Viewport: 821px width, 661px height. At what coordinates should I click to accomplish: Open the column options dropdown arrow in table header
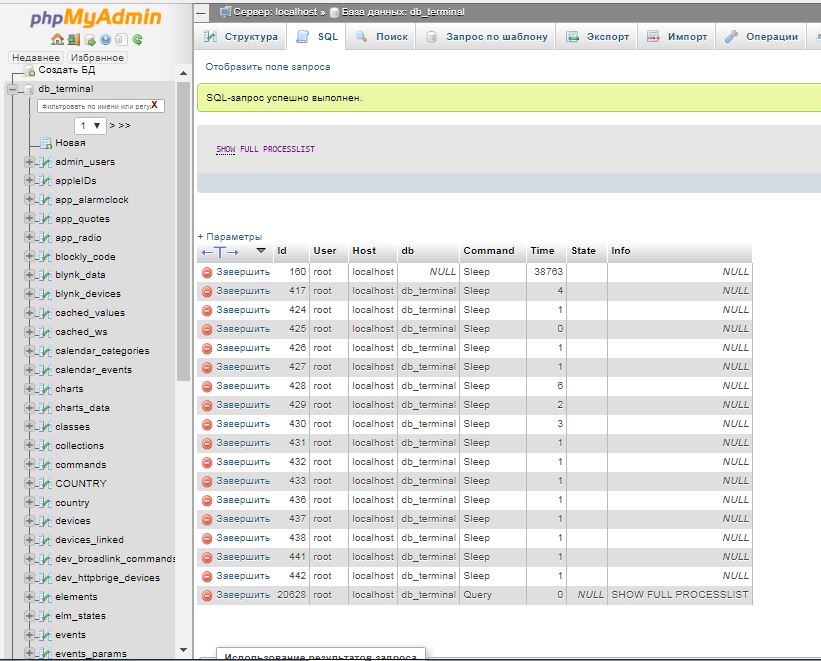pyautogui.click(x=261, y=251)
